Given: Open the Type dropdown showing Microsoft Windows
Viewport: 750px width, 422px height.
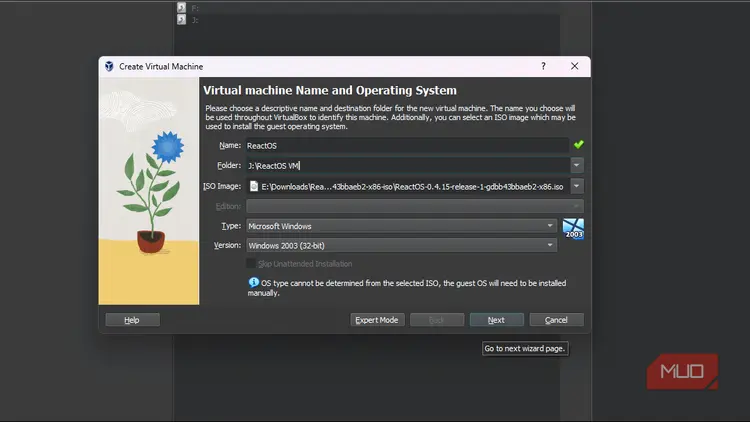Looking at the screenshot, I should (402, 226).
